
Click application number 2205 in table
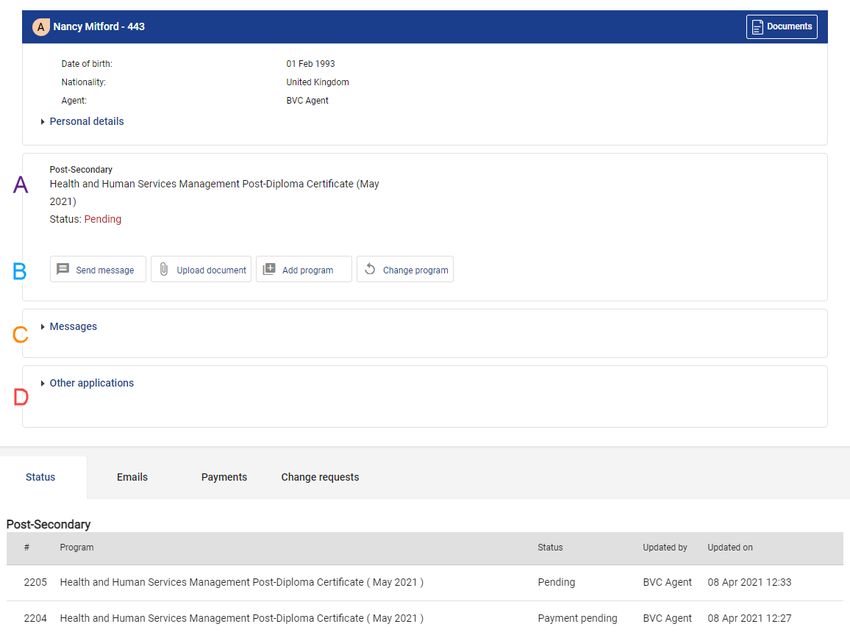(35, 582)
